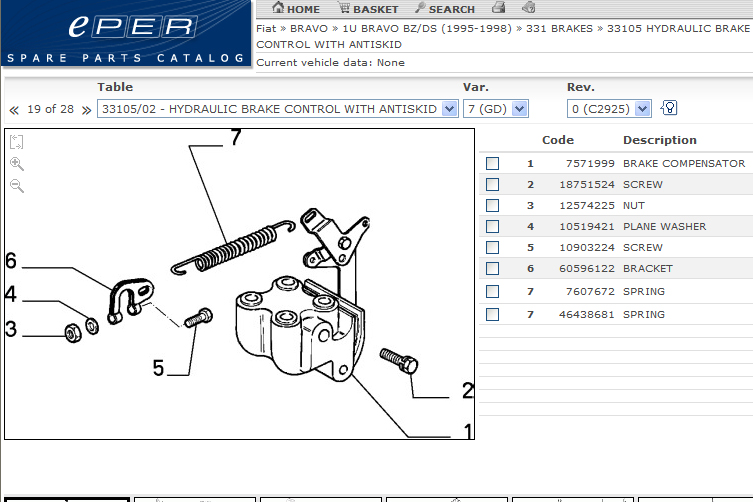The width and height of the screenshot is (753, 502).
Task: Click the Fiat breadcrumb link
Action: point(268,29)
